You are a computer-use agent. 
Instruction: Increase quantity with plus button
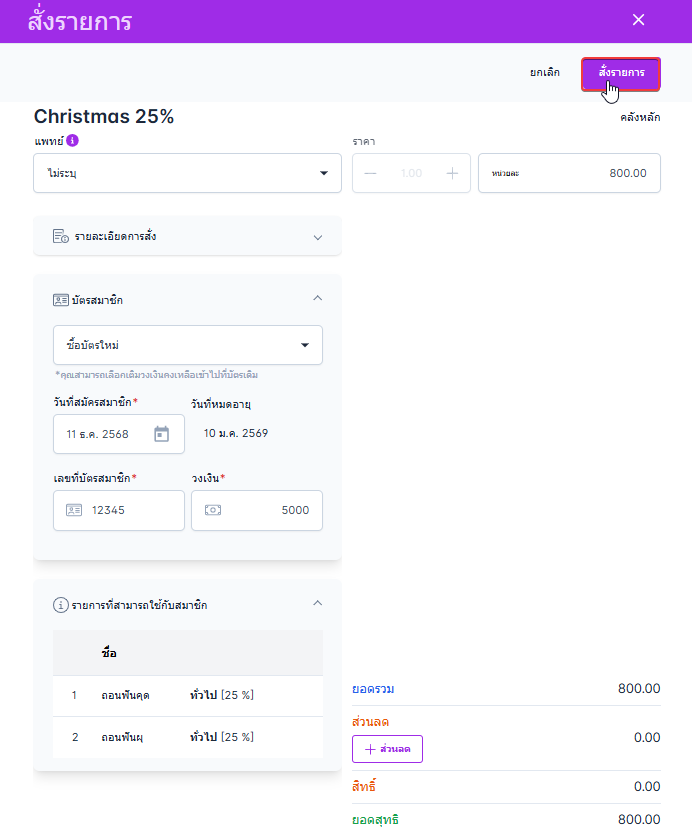(452, 173)
